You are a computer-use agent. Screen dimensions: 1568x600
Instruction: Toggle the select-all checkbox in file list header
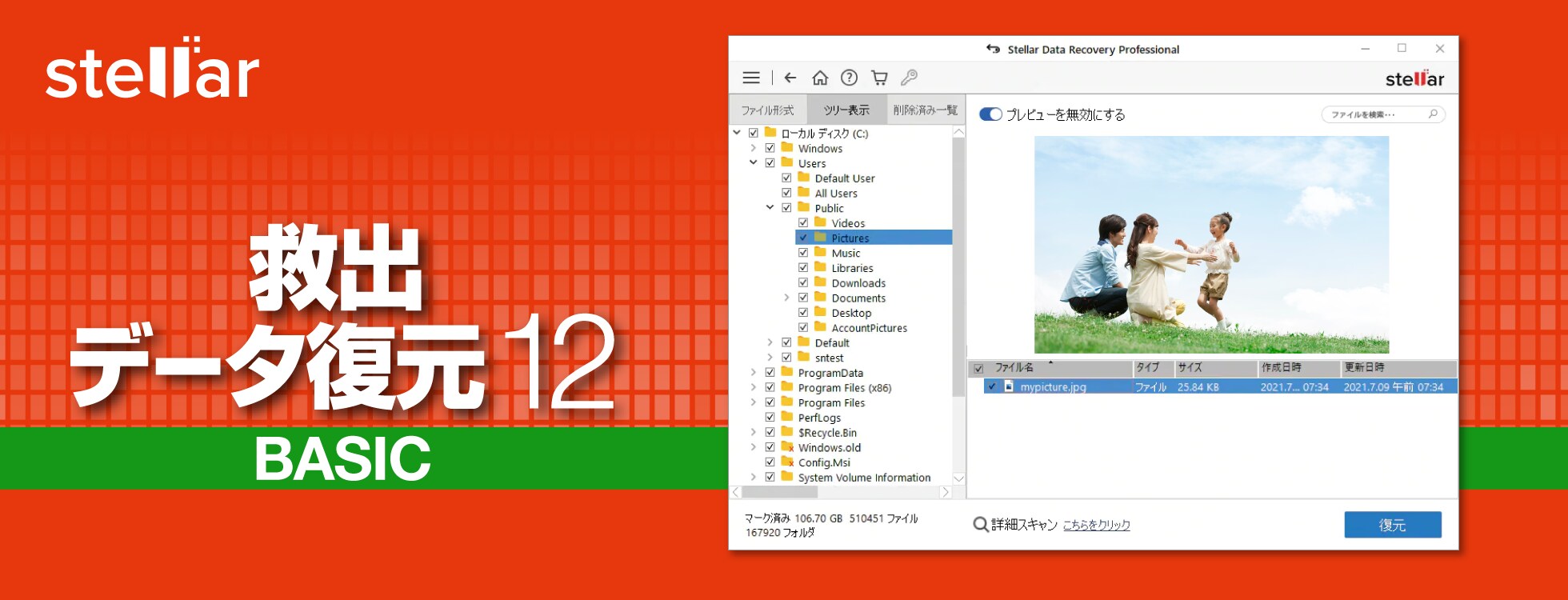[978, 369]
